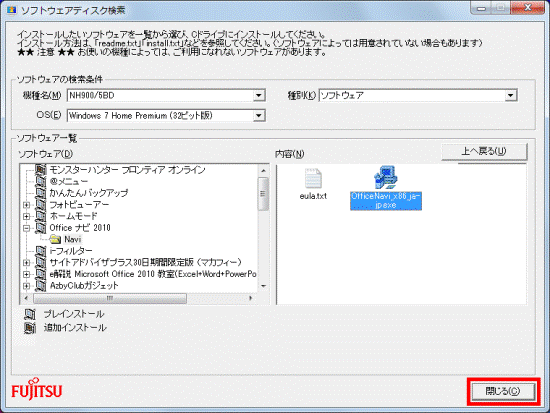Click the 閉じる button

click(503, 391)
